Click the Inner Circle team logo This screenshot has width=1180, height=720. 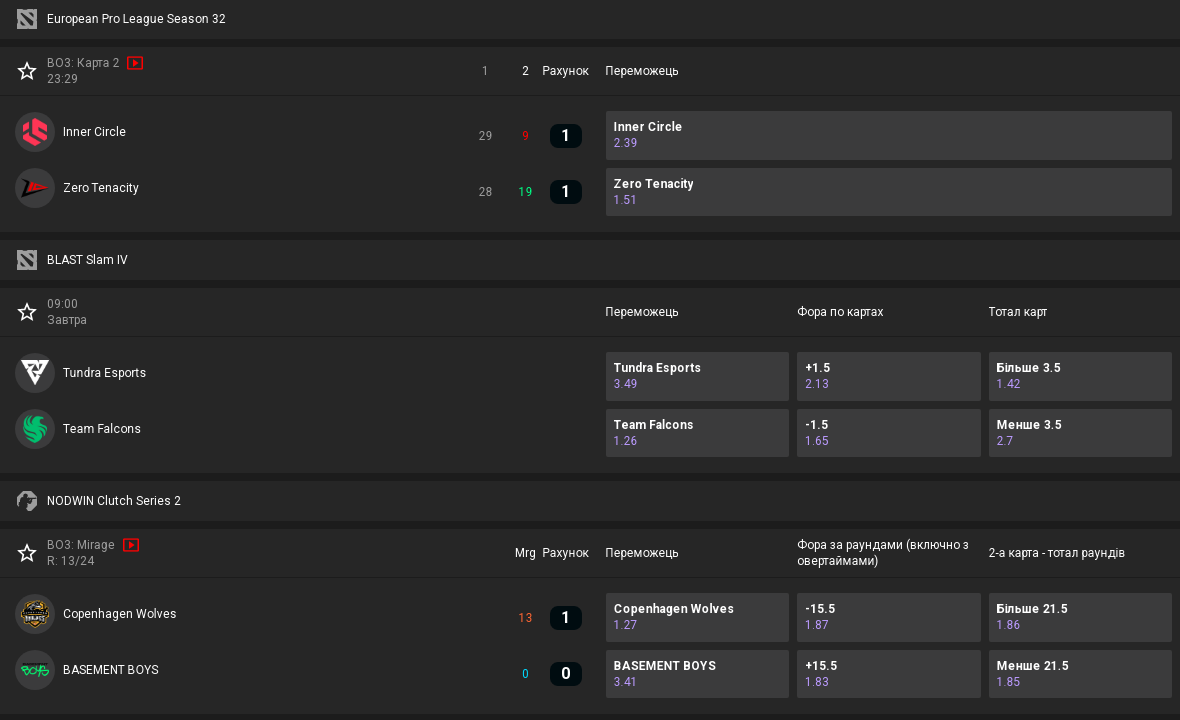(x=35, y=132)
